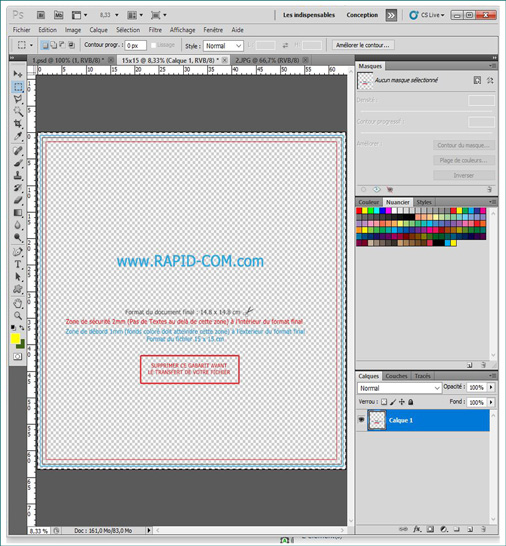Add layer style via fx icon
Image resolution: width=506 pixels, height=546 pixels.
(x=417, y=529)
